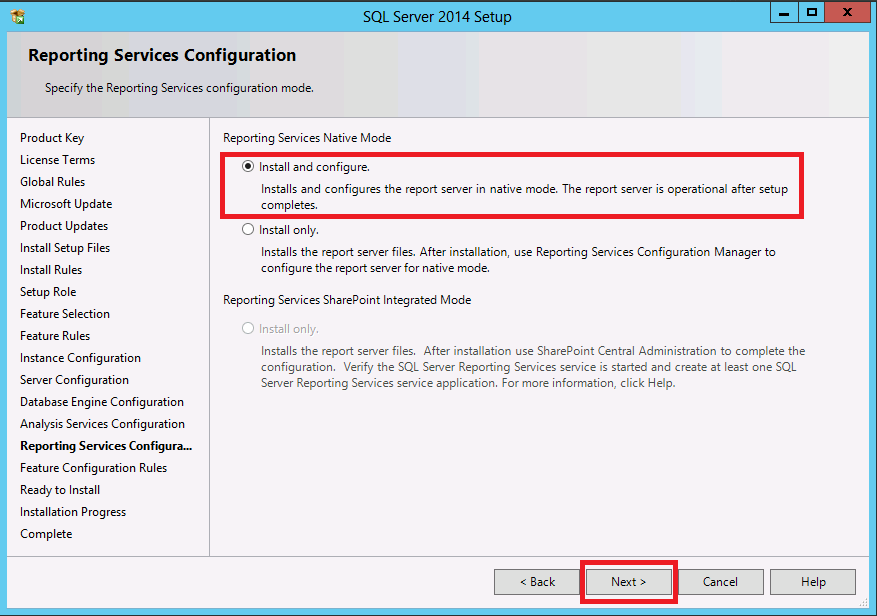Select SharePoint Integrated Mode Install only radio
This screenshot has width=877, height=616.
pyautogui.click(x=248, y=328)
